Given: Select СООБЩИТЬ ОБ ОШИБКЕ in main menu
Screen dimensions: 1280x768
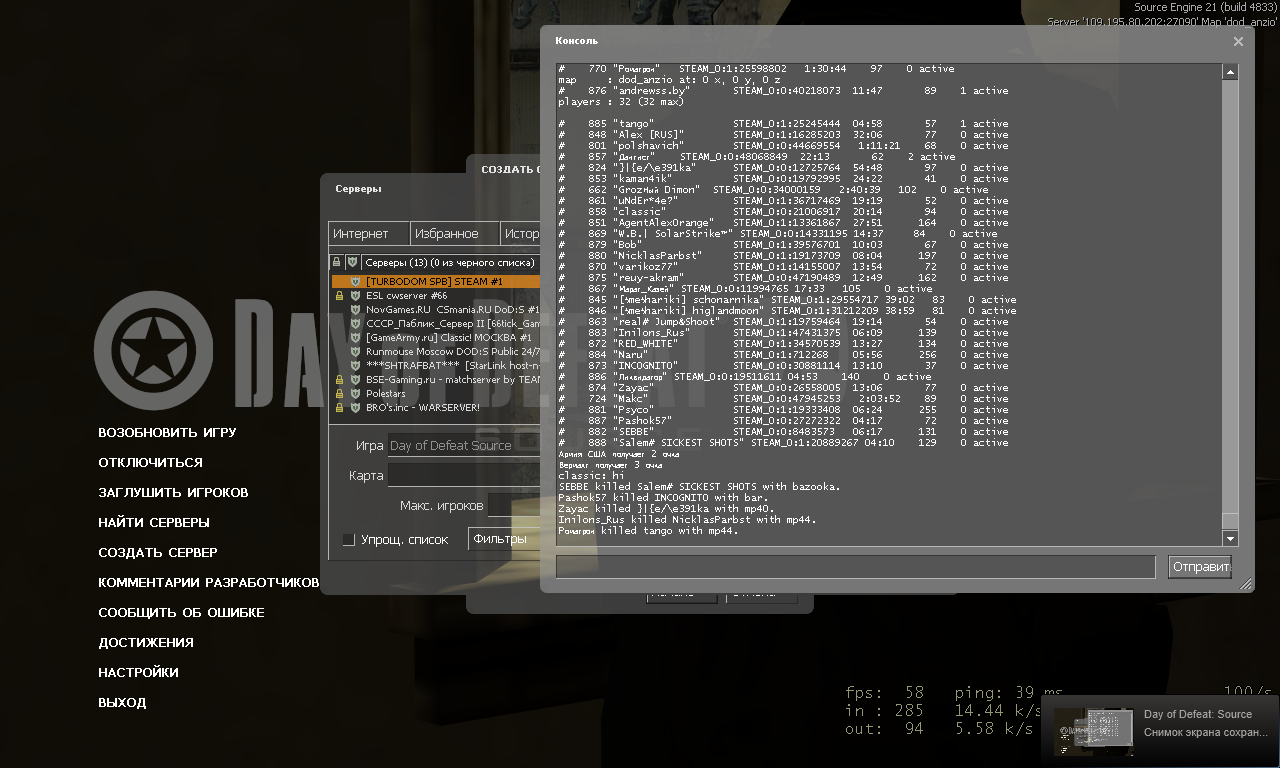Looking at the screenshot, I should pyautogui.click(x=181, y=613).
